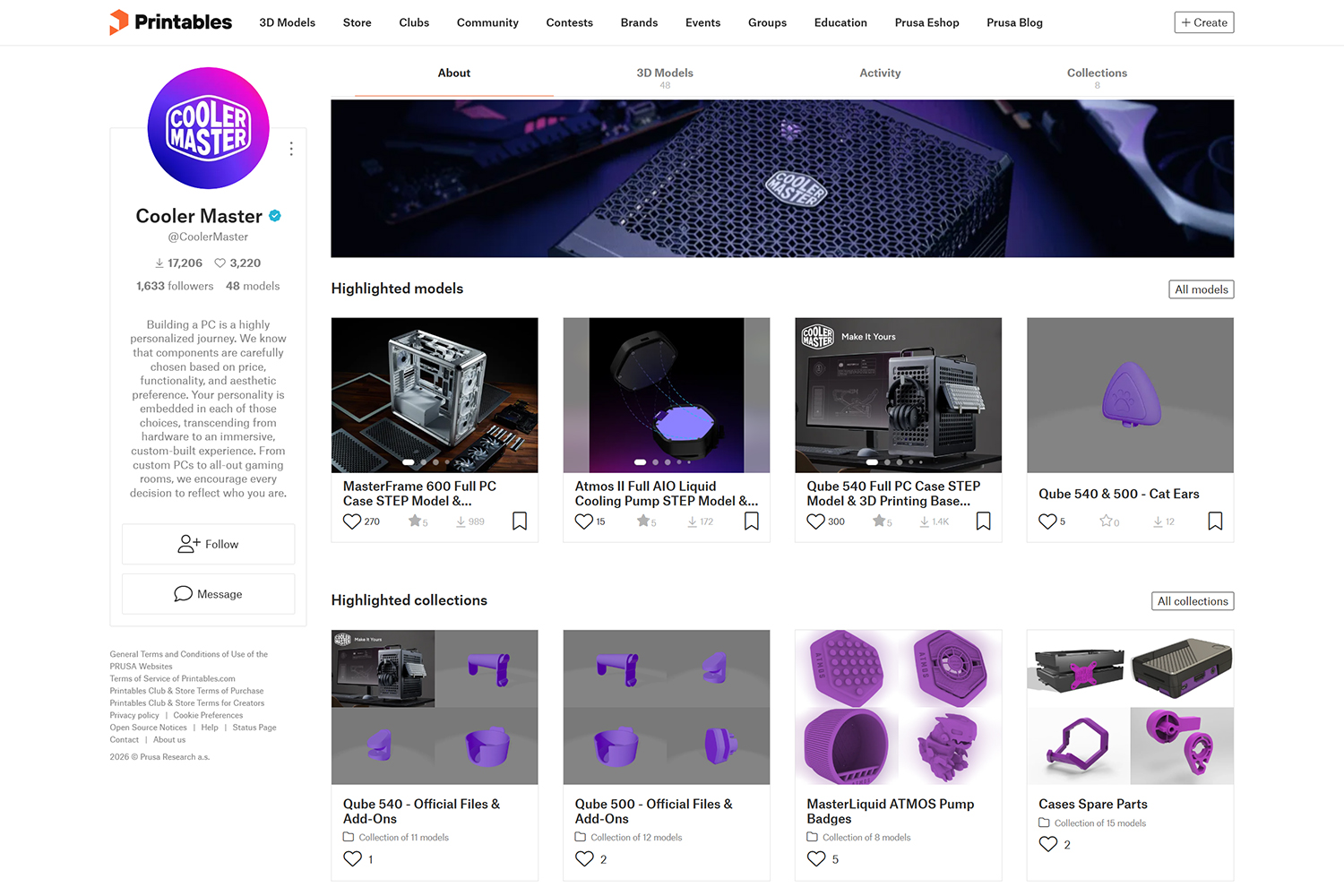Click the speech bubble icon inside Message button

coord(183,594)
